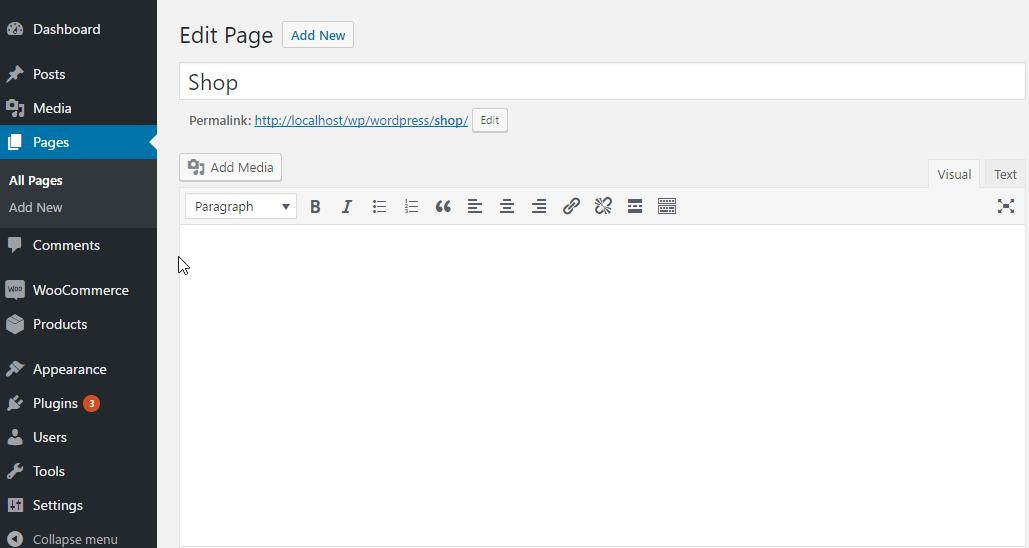
Task: Click the Products box icon
Action: point(15,324)
